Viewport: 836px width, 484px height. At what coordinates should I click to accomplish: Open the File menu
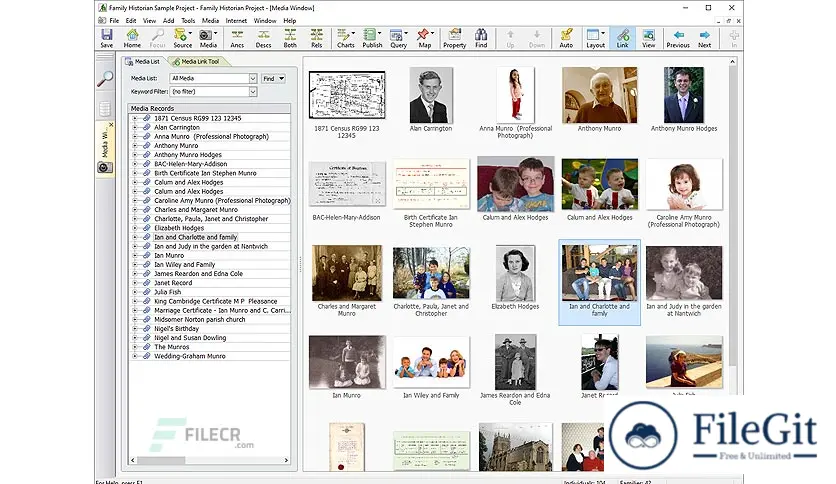coord(114,21)
